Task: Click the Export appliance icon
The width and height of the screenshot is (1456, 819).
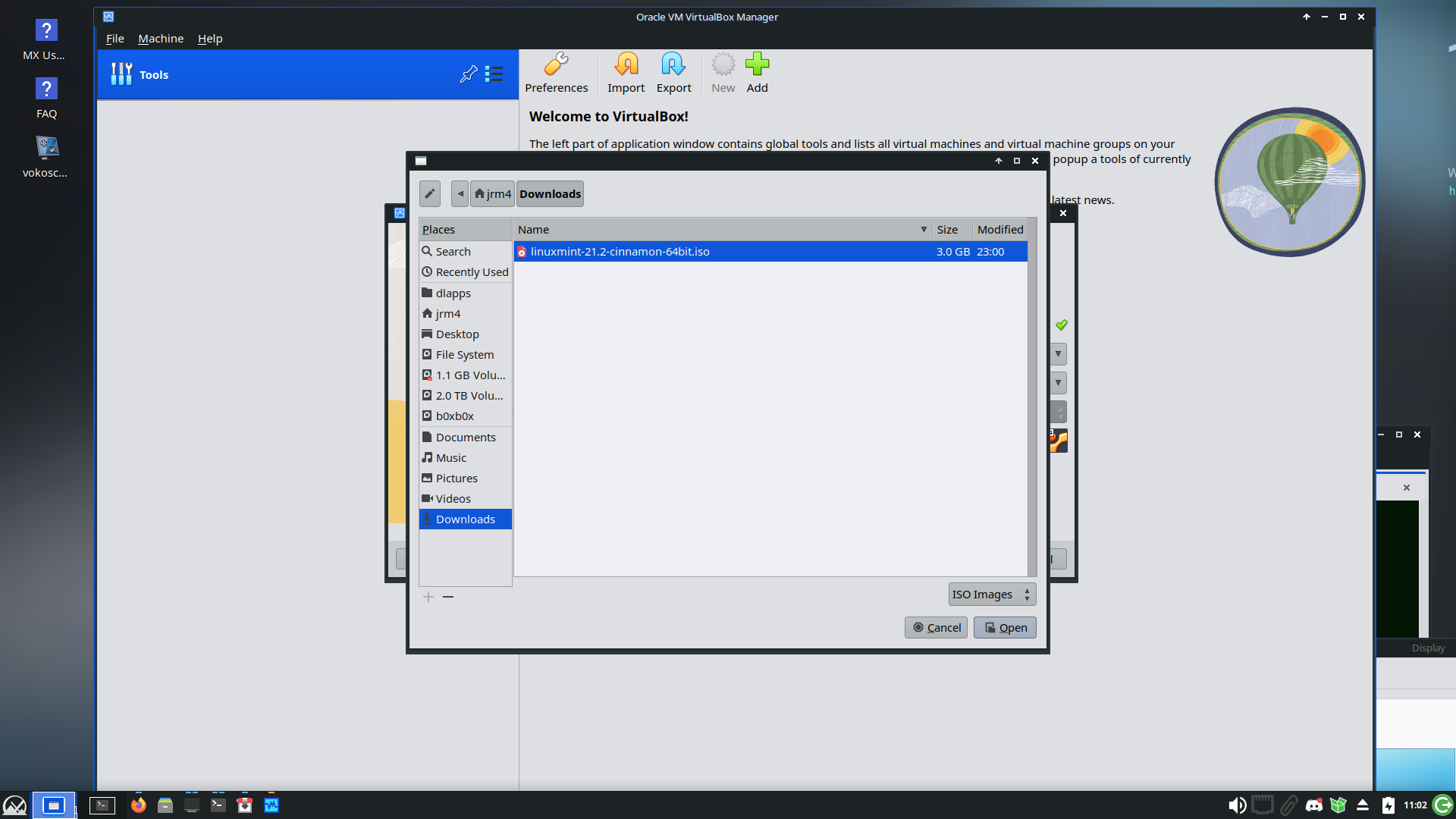Action: pos(673,74)
